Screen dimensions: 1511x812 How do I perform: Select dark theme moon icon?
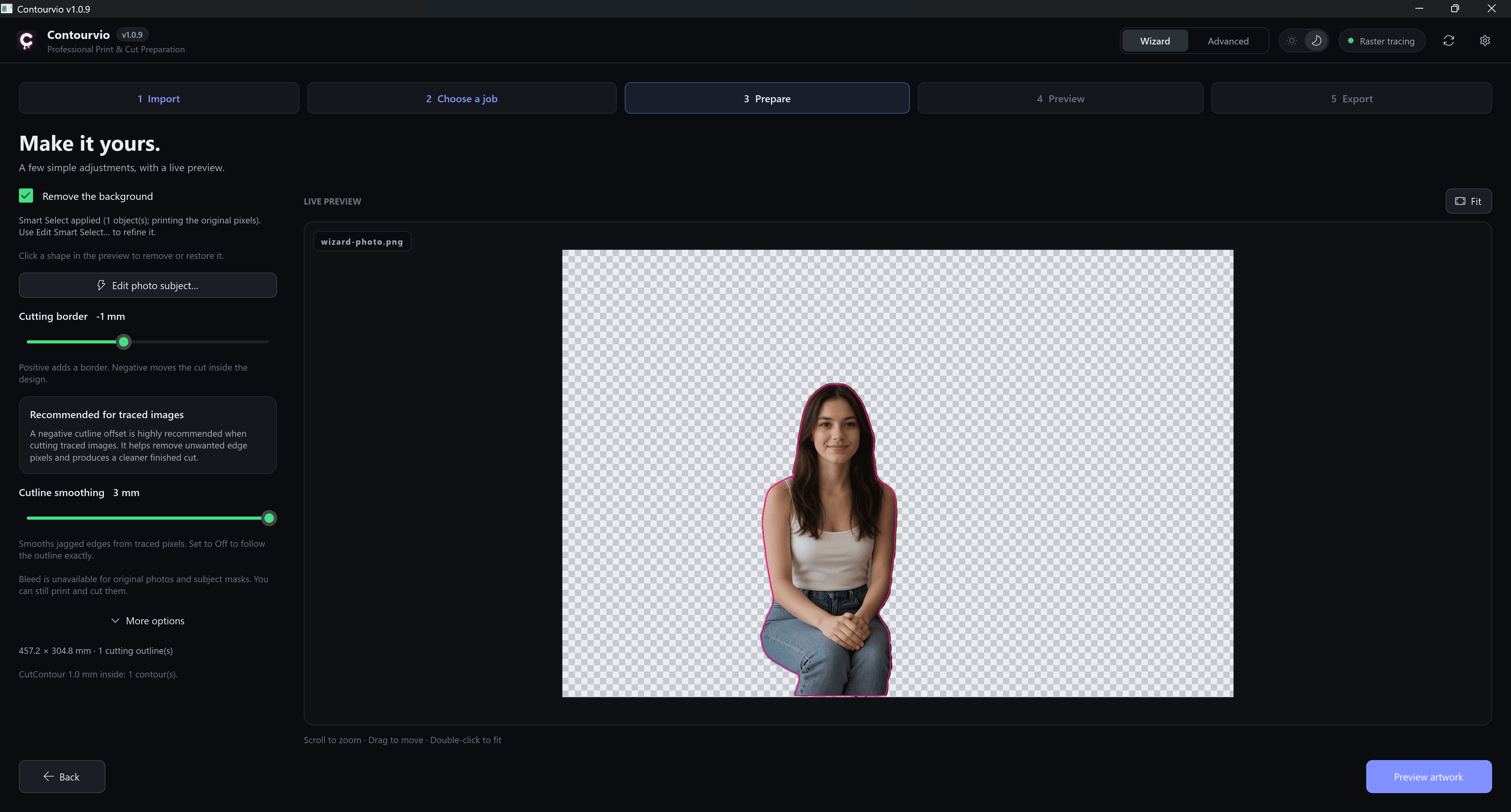(x=1316, y=41)
